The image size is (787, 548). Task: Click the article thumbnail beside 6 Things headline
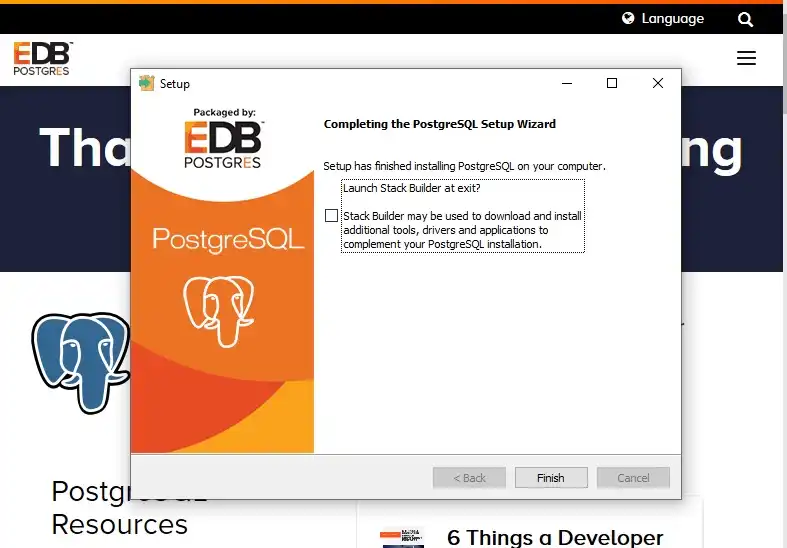[402, 538]
